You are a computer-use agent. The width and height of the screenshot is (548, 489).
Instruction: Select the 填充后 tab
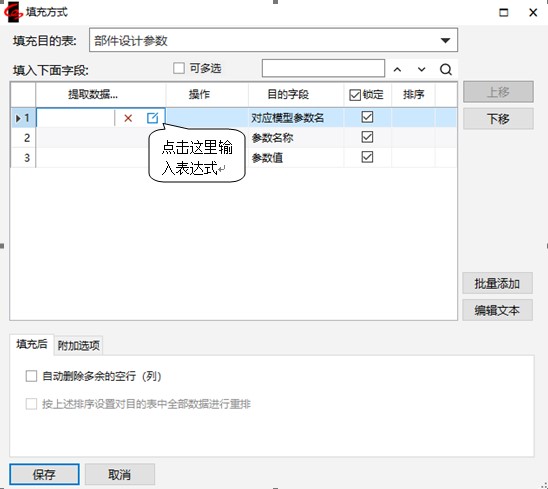[x=31, y=344]
